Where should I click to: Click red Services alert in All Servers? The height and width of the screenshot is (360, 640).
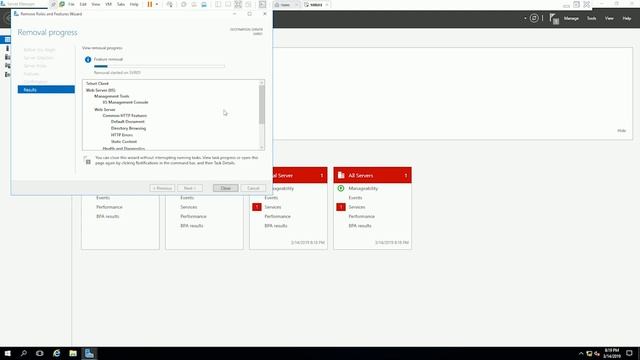[341, 207]
